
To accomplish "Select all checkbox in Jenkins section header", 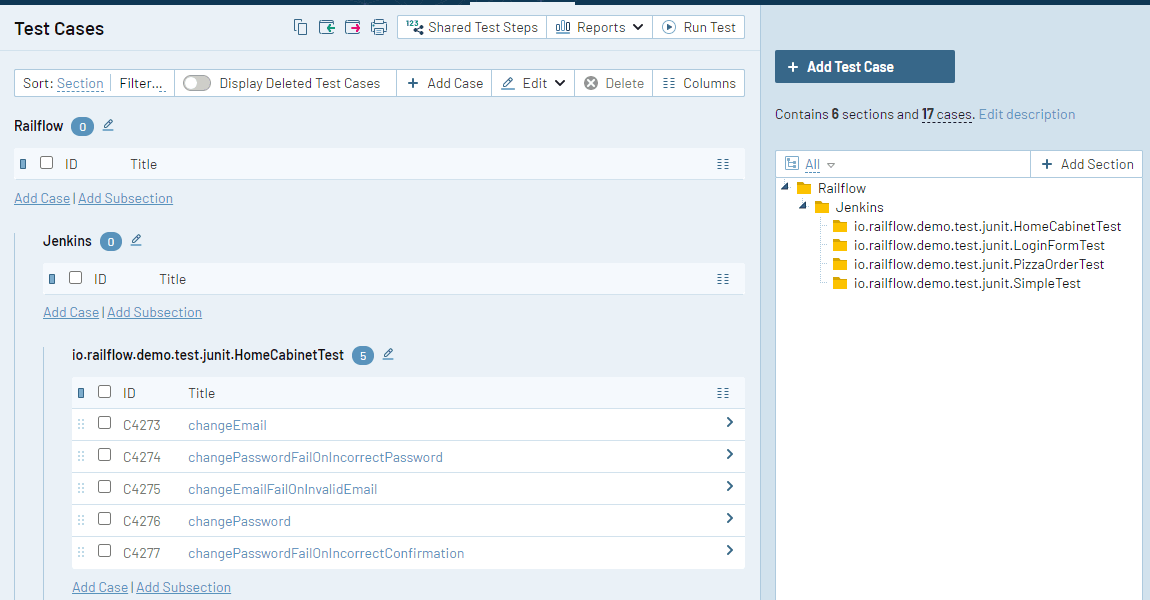I will (76, 277).
